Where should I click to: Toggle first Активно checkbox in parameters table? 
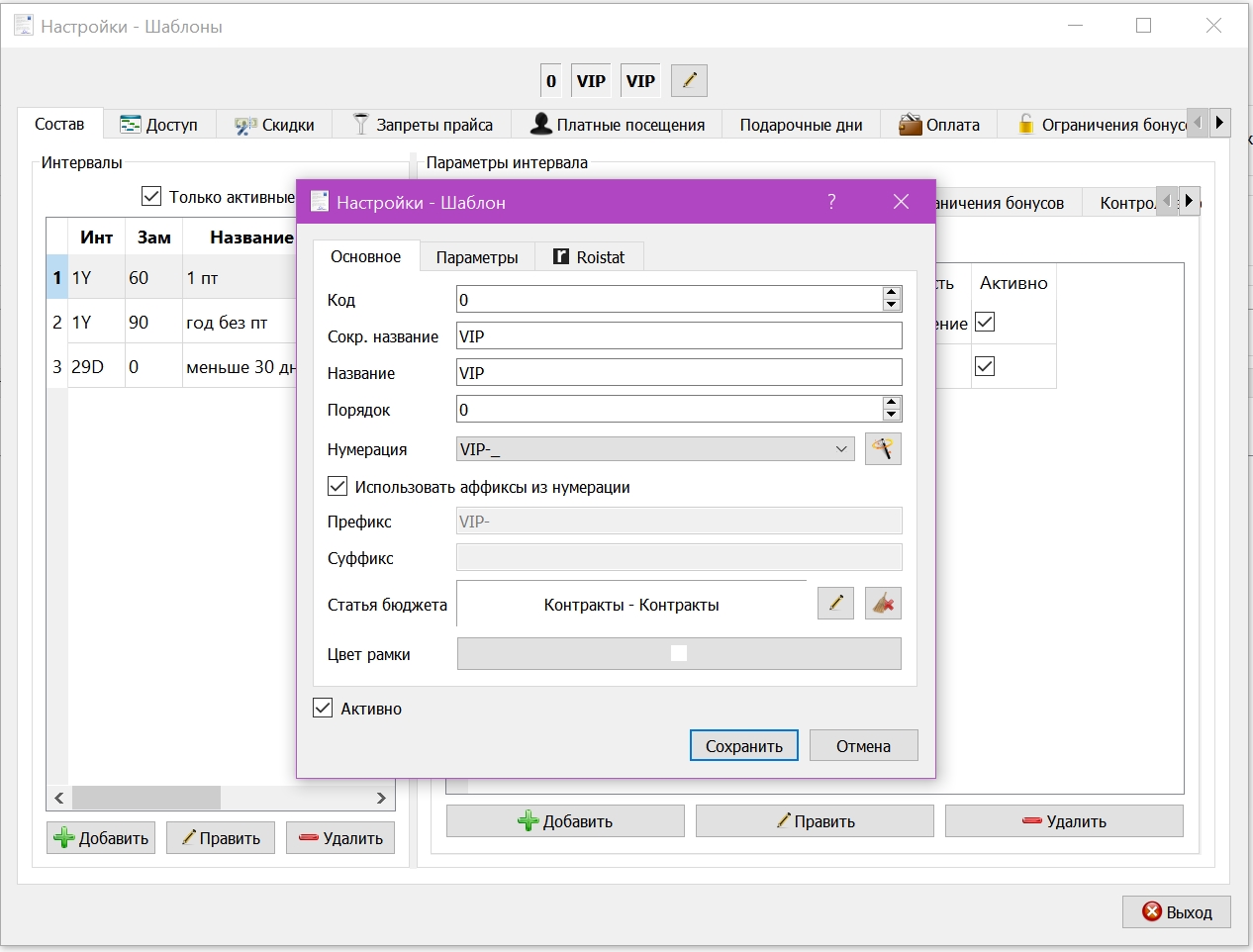(x=985, y=322)
